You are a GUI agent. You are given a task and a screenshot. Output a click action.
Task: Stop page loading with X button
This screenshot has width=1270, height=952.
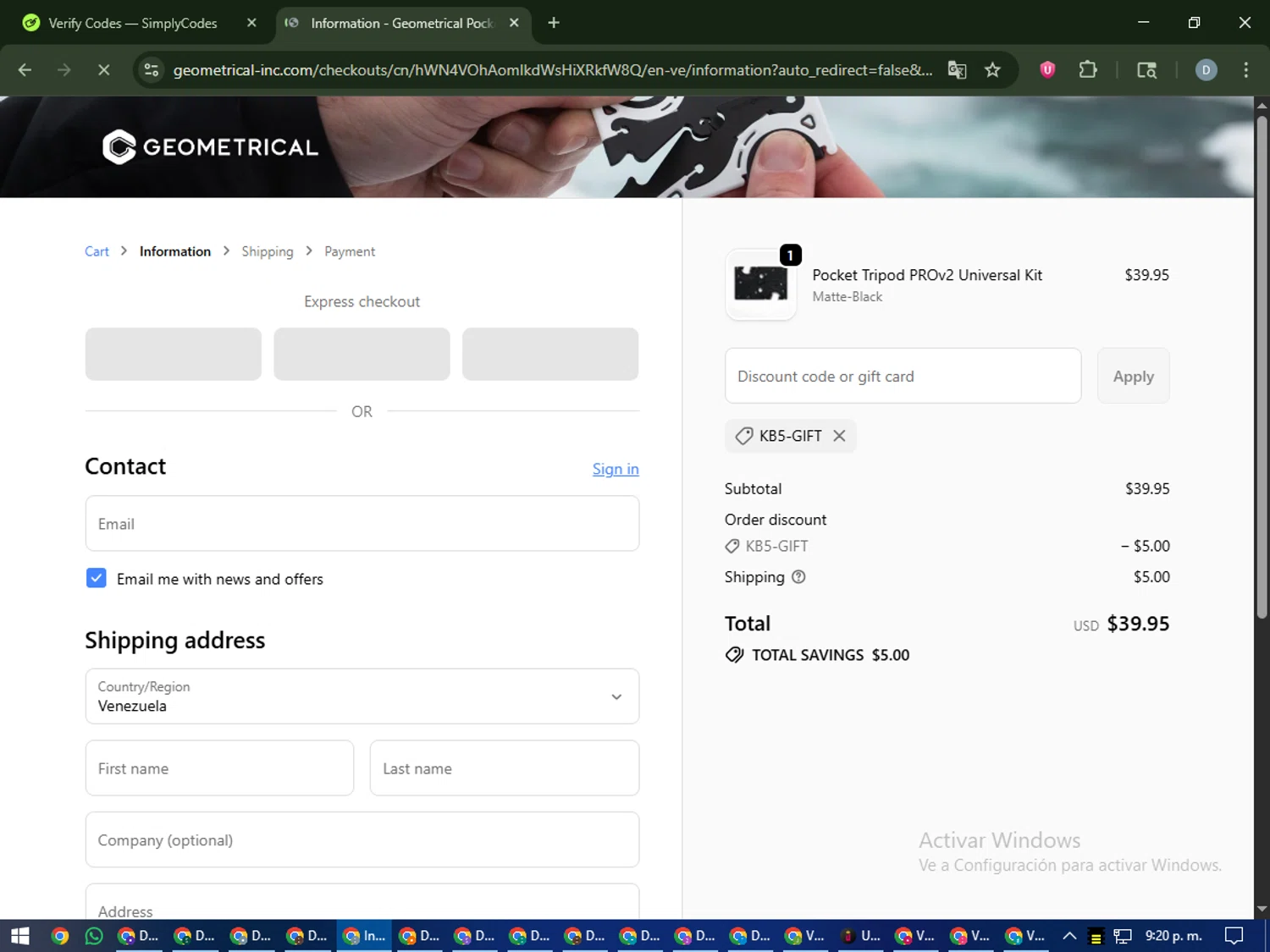103,70
